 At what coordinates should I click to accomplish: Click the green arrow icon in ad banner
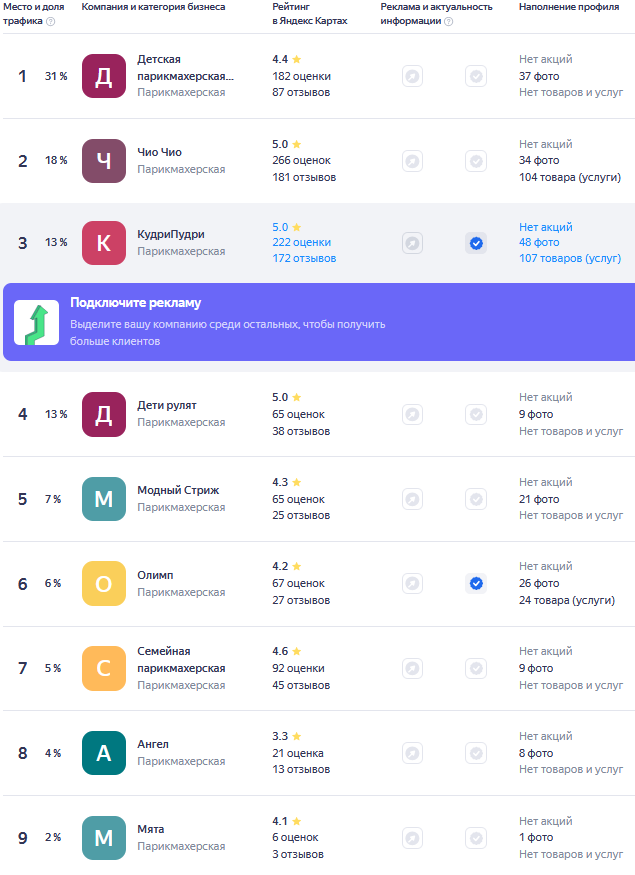[36, 321]
